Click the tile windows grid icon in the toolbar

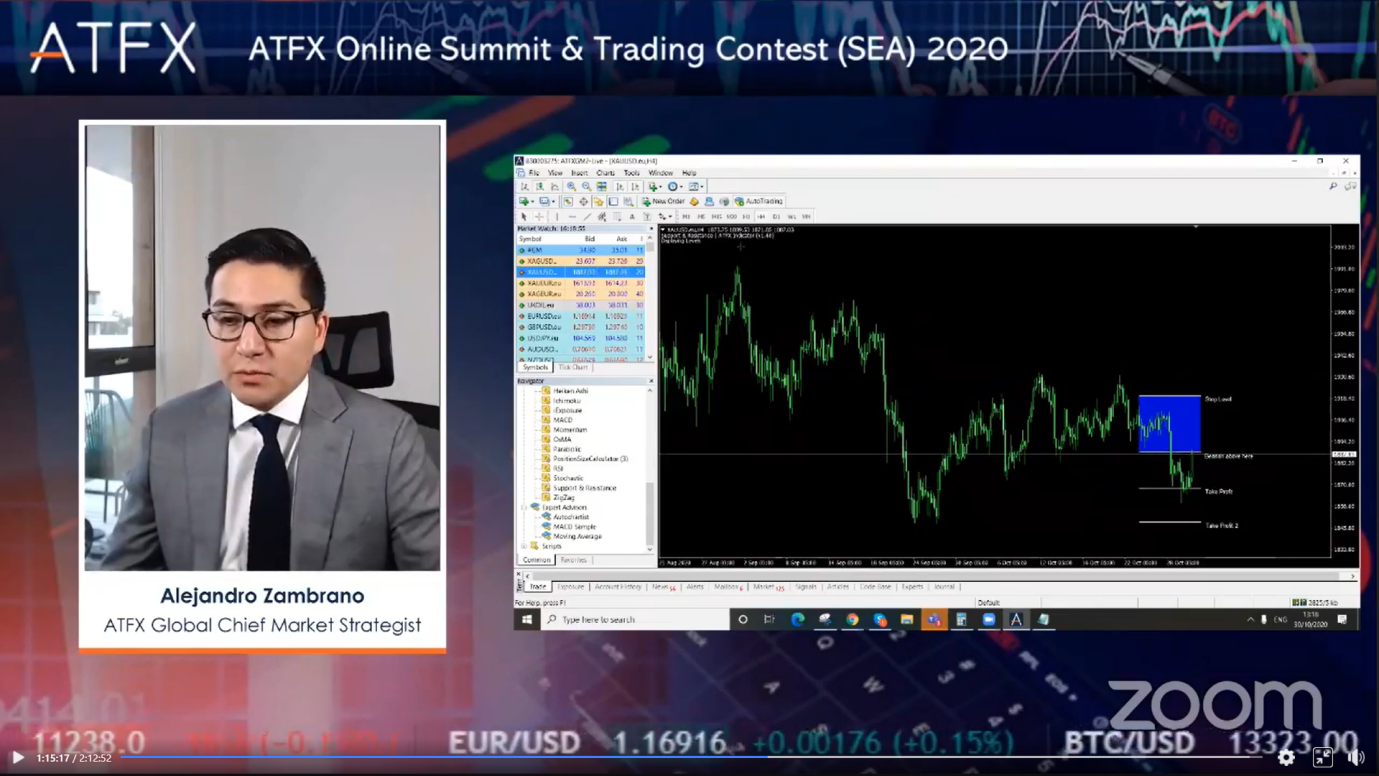pos(602,187)
